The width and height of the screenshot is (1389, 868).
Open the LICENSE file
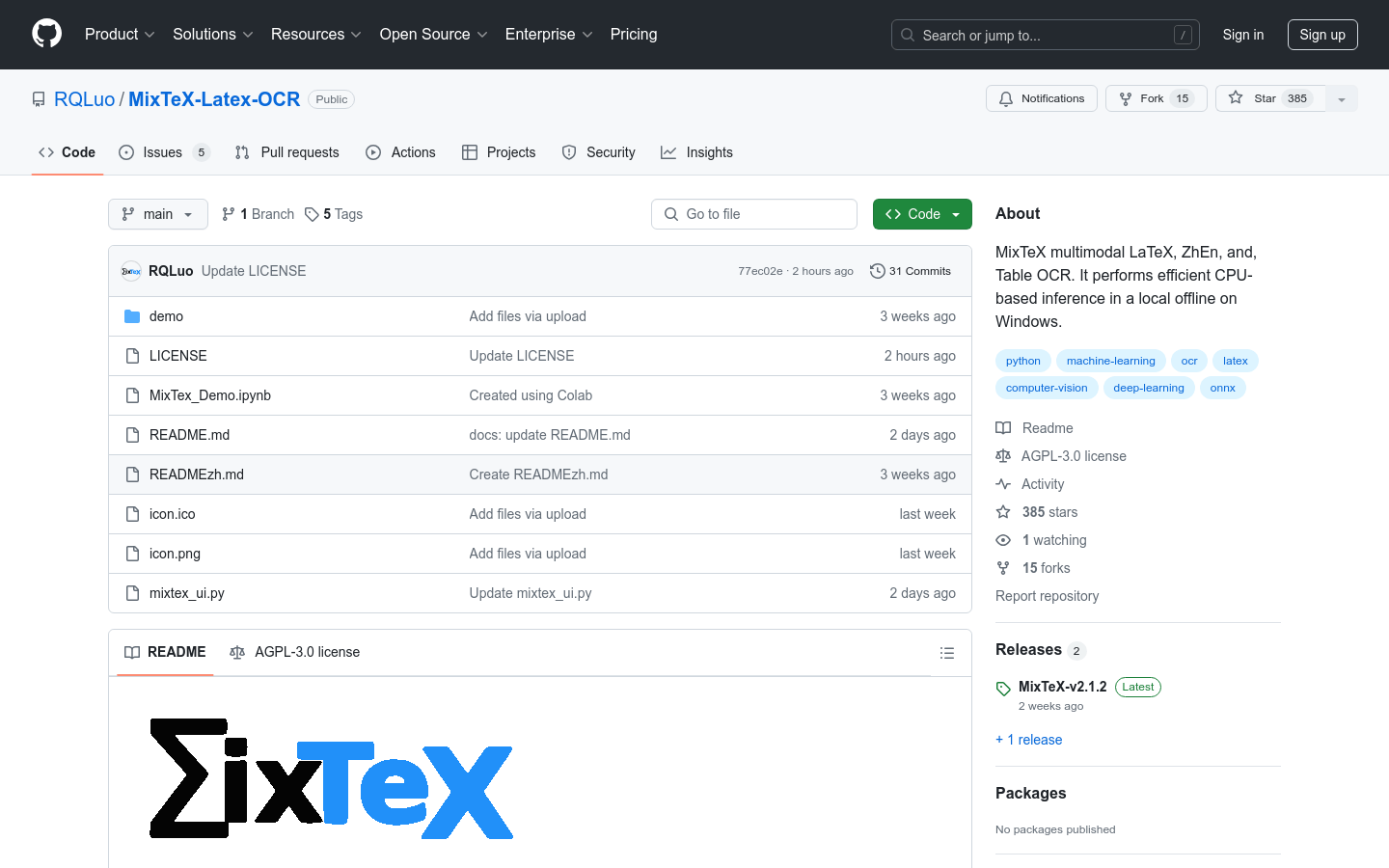click(178, 356)
